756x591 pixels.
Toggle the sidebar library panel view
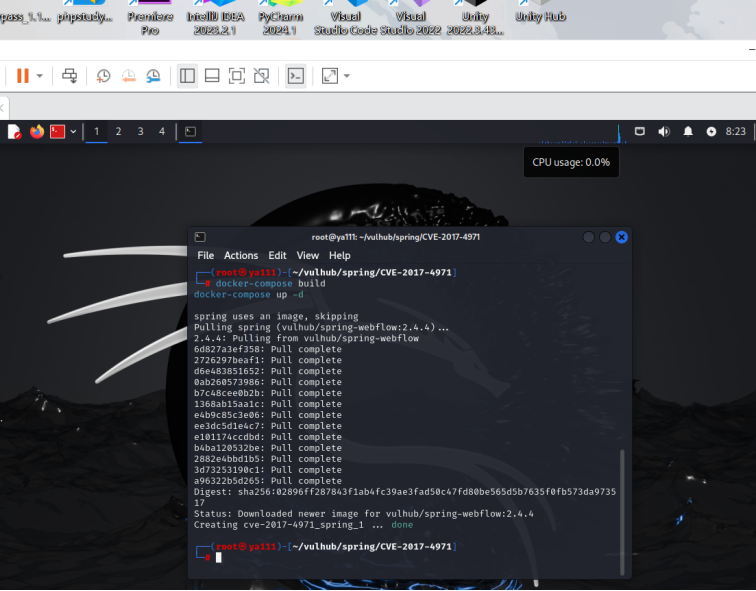187,76
